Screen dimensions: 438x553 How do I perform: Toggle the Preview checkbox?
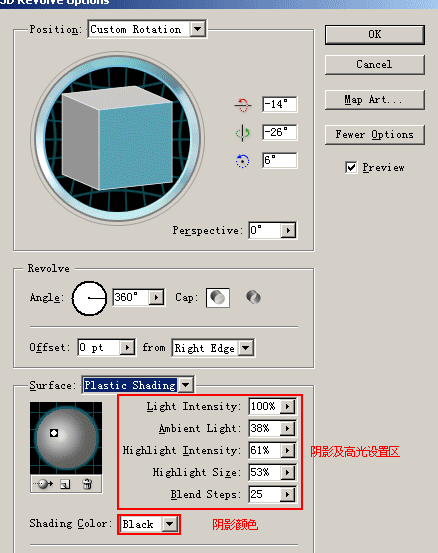click(351, 167)
